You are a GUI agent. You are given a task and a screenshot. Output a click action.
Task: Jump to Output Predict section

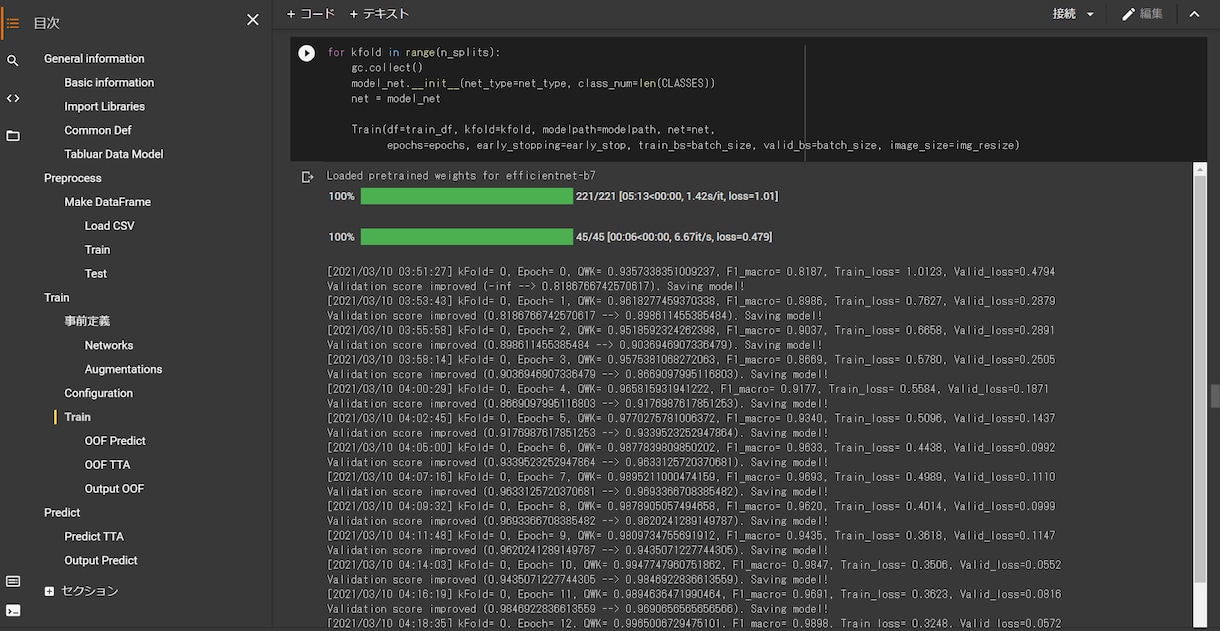pyautogui.click(x=101, y=561)
